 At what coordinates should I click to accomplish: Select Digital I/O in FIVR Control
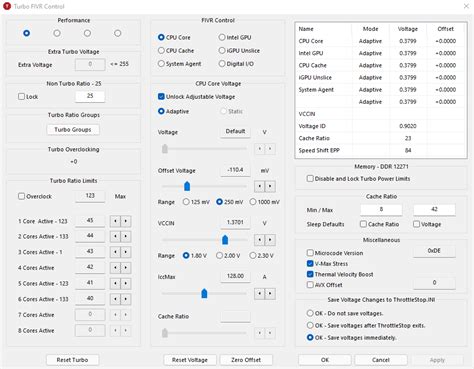tap(236, 64)
